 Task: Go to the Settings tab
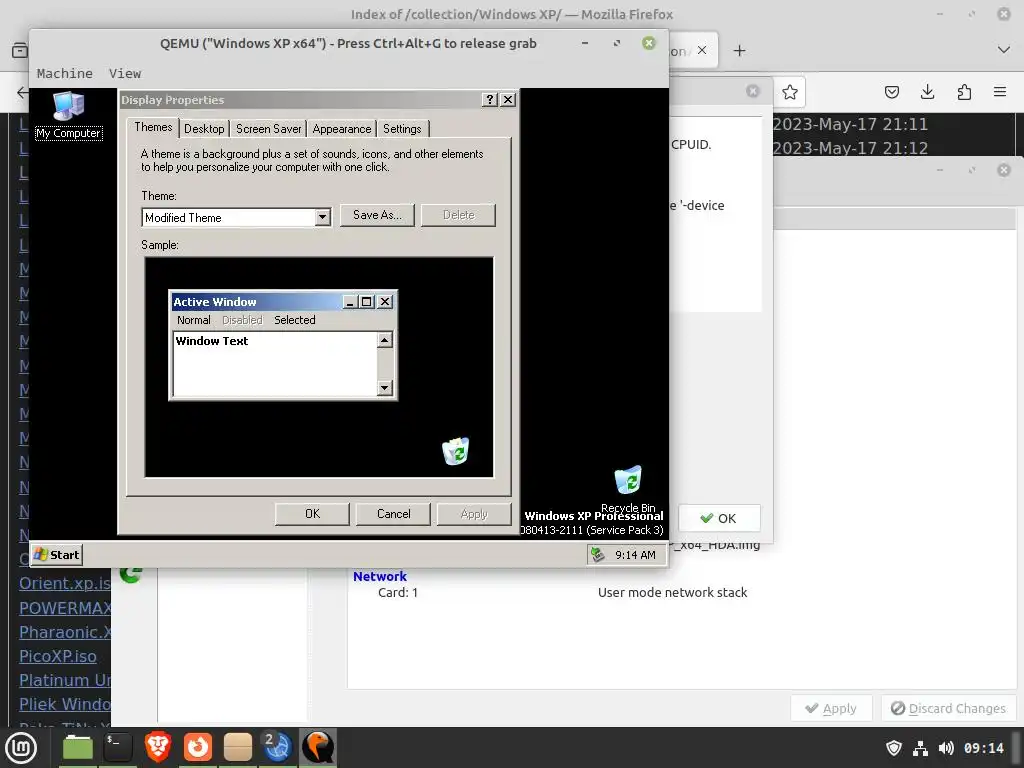402,129
